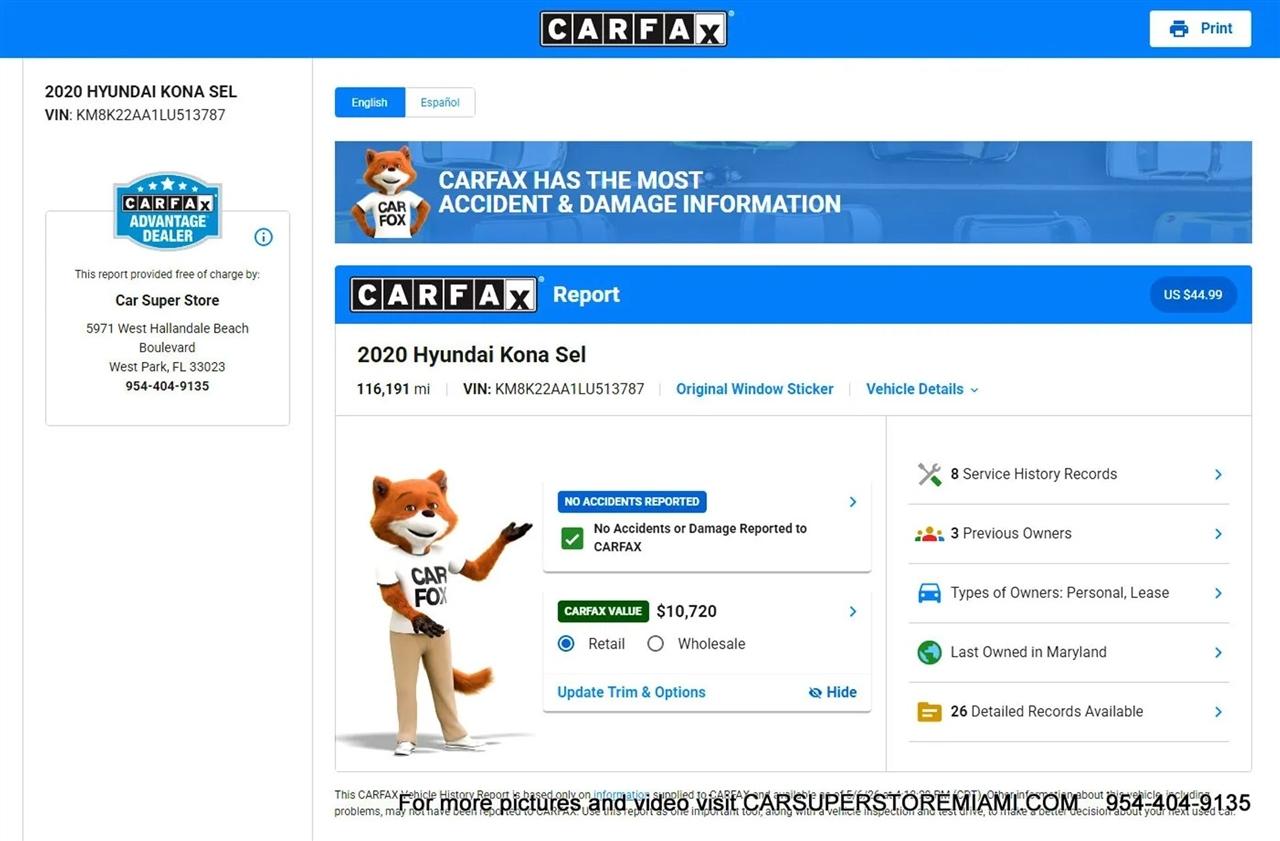
Task: Click the accident and damage information banner
Action: 793,192
